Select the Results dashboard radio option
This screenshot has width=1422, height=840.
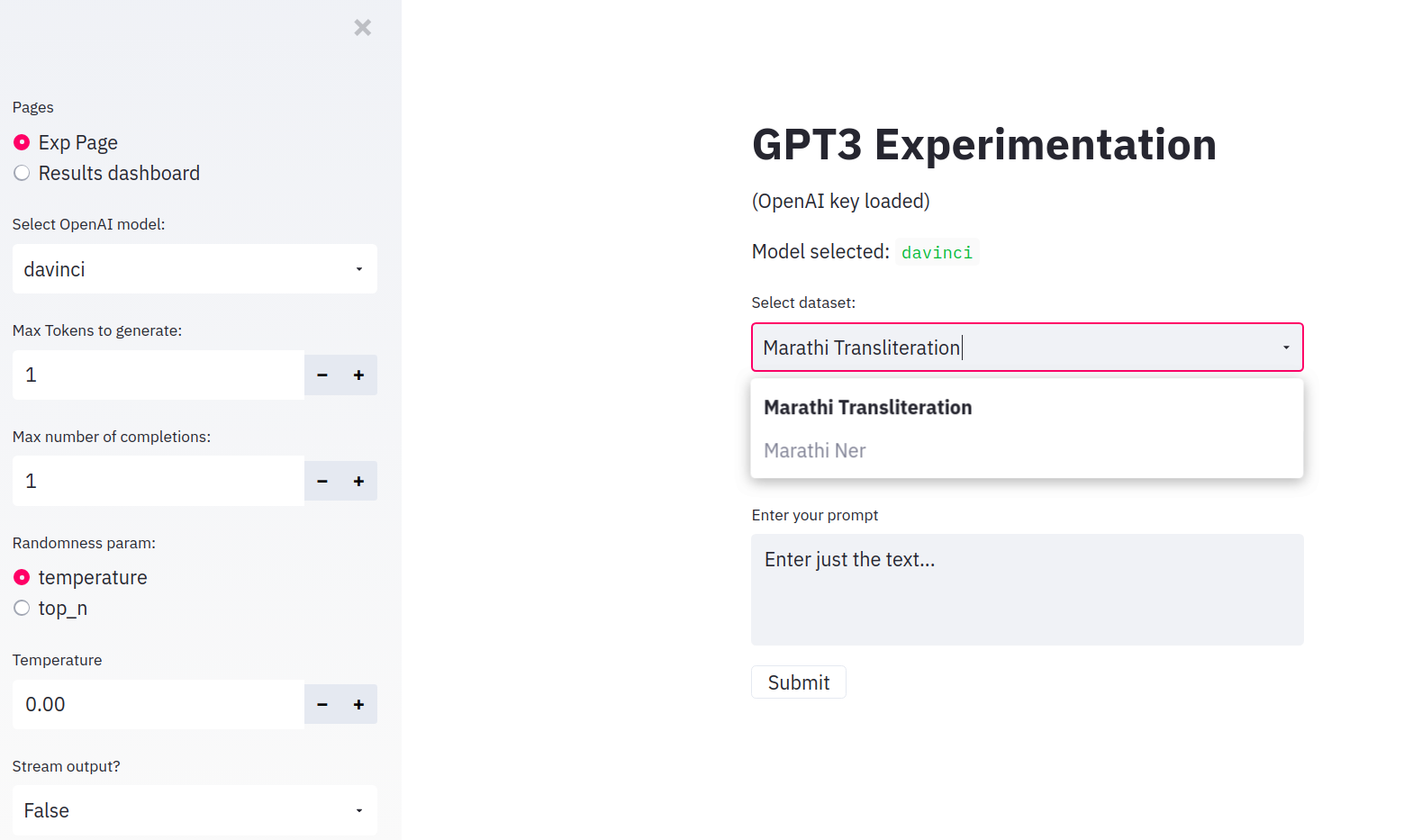pos(107,173)
